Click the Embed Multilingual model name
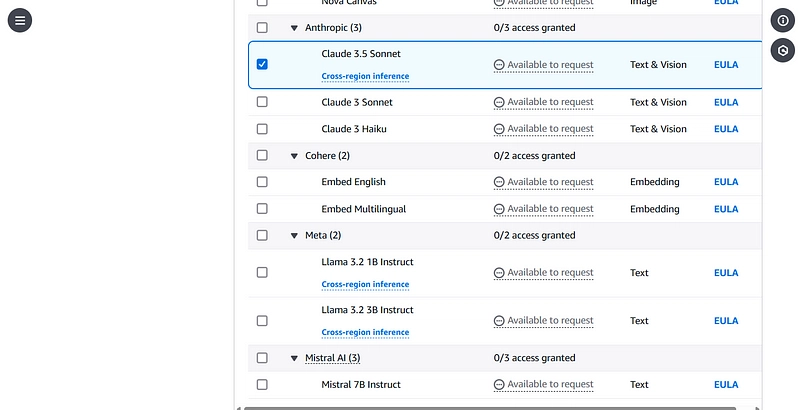Viewport: 800px width, 410px height. 363,209
